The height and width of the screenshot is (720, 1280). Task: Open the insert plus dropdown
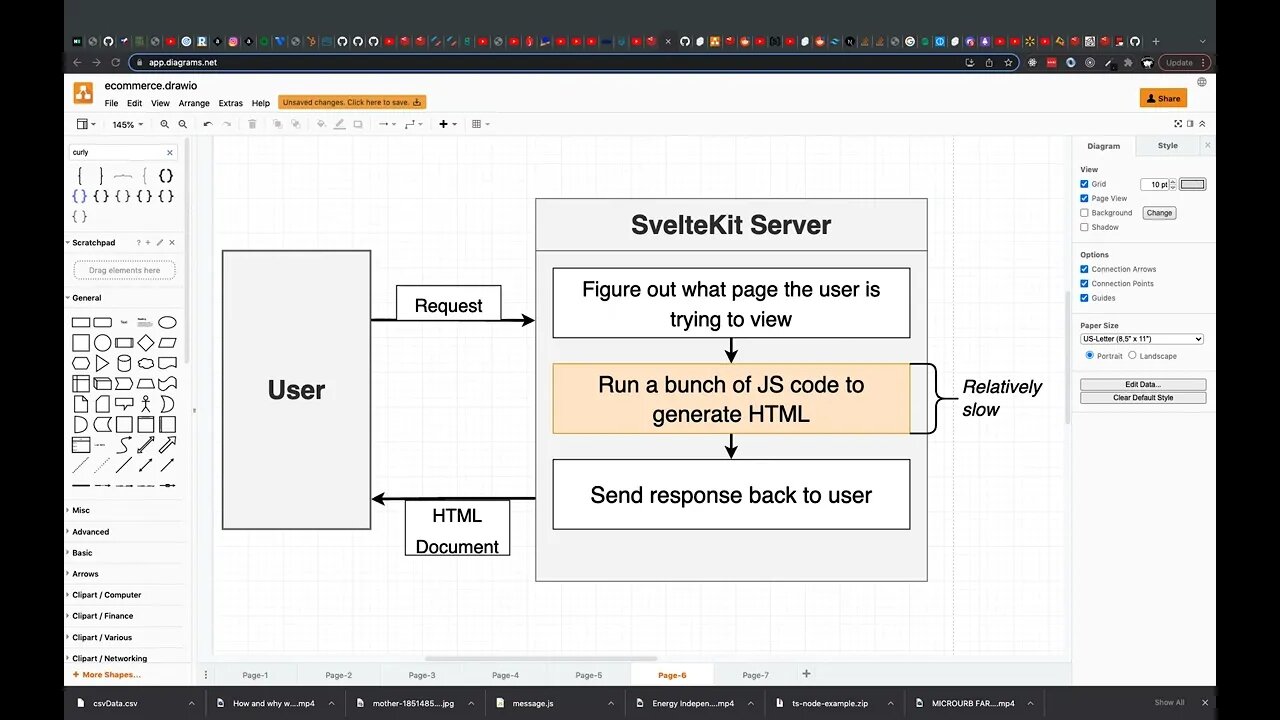[448, 124]
